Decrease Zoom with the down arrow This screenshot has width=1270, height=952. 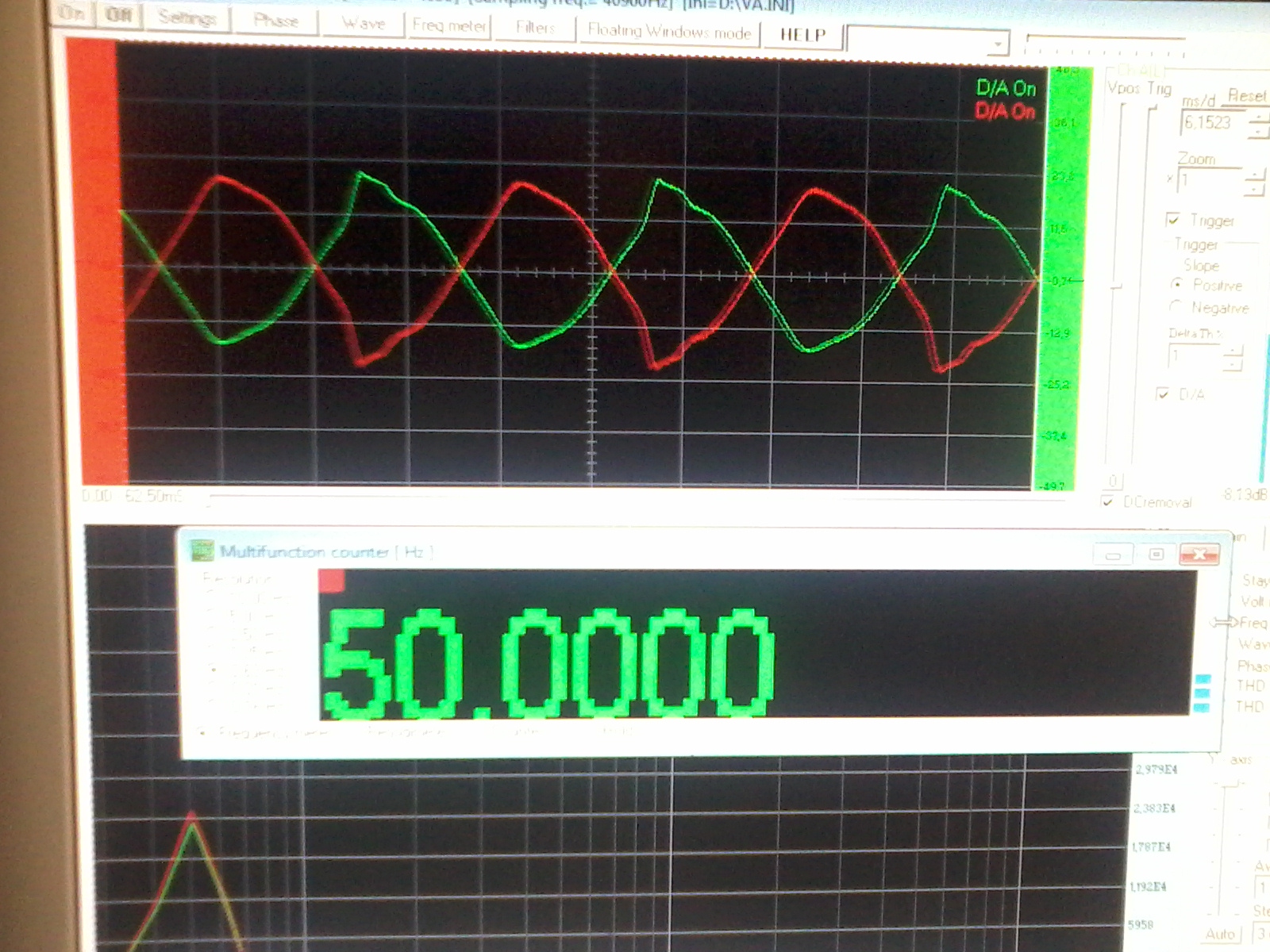pyautogui.click(x=1254, y=190)
